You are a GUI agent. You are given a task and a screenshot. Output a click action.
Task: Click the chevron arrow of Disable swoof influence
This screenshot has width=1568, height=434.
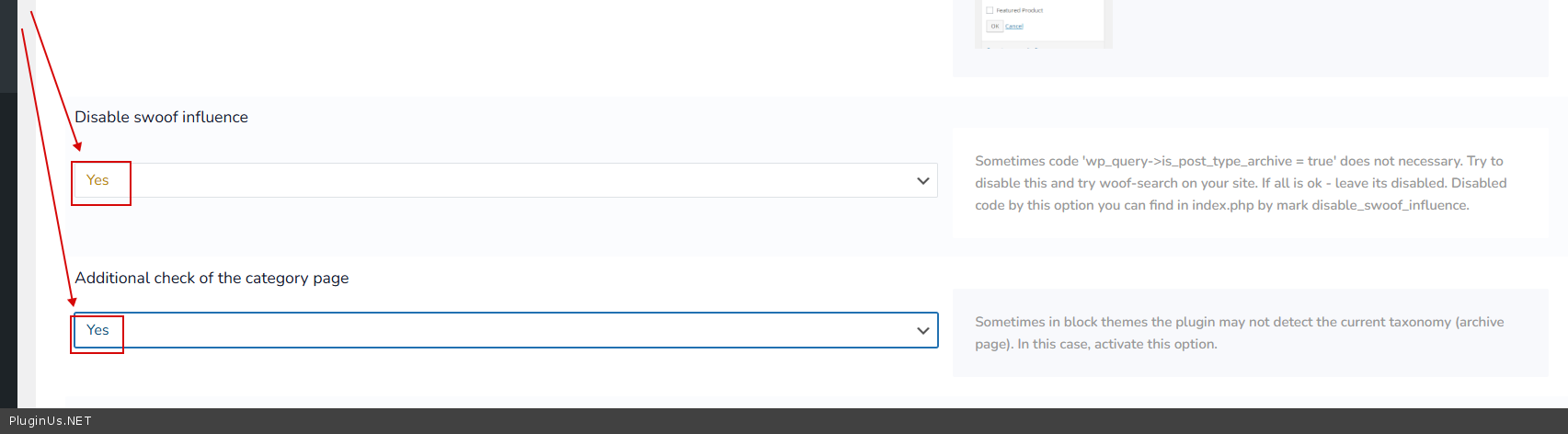point(922,181)
